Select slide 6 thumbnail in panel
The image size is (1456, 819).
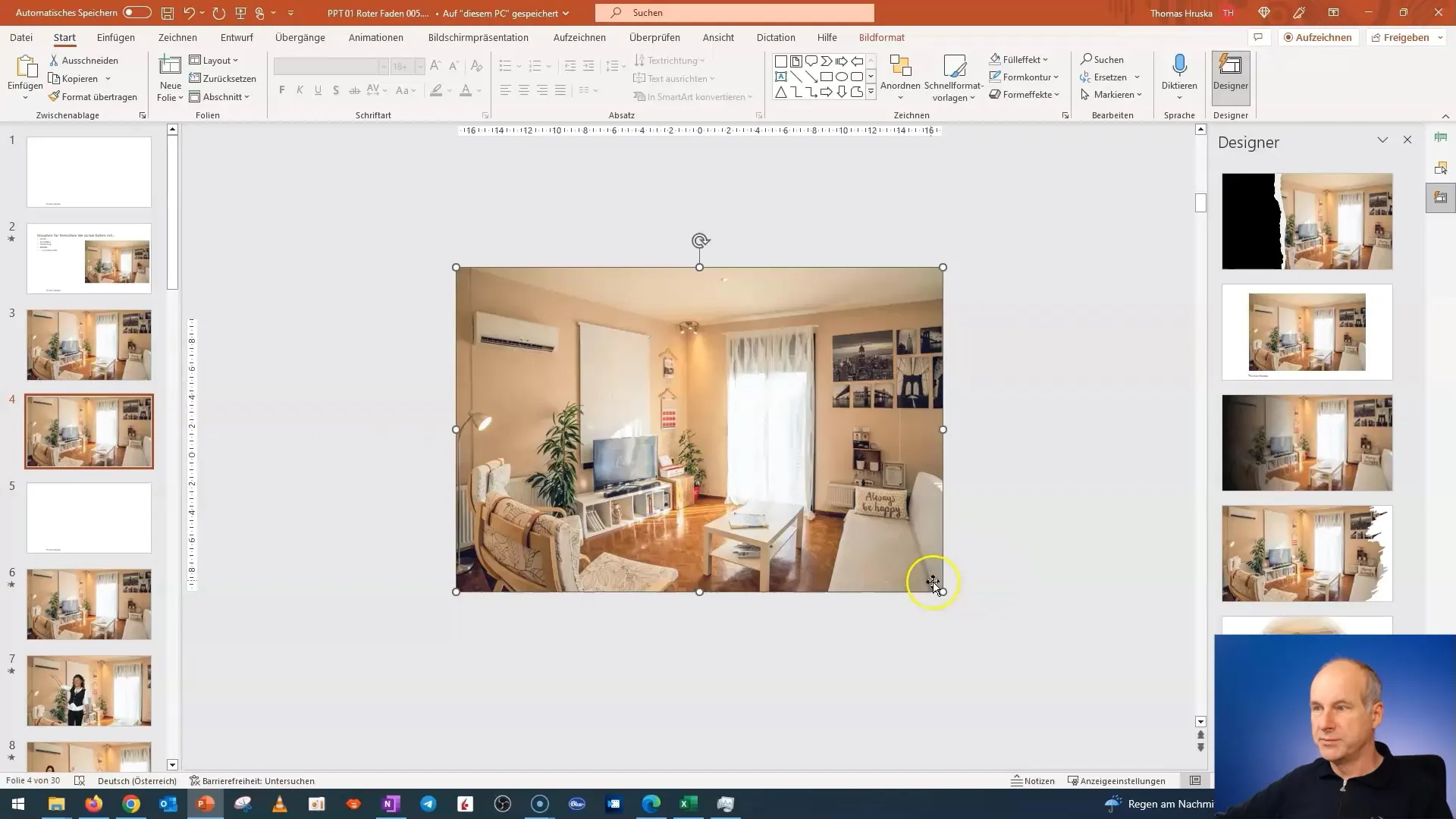(x=89, y=604)
